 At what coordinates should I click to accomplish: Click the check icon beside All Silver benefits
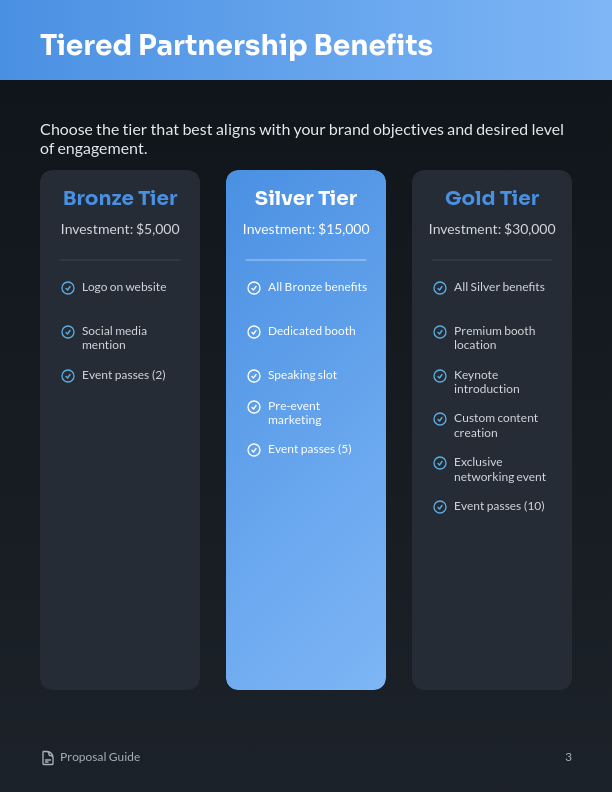tap(440, 288)
